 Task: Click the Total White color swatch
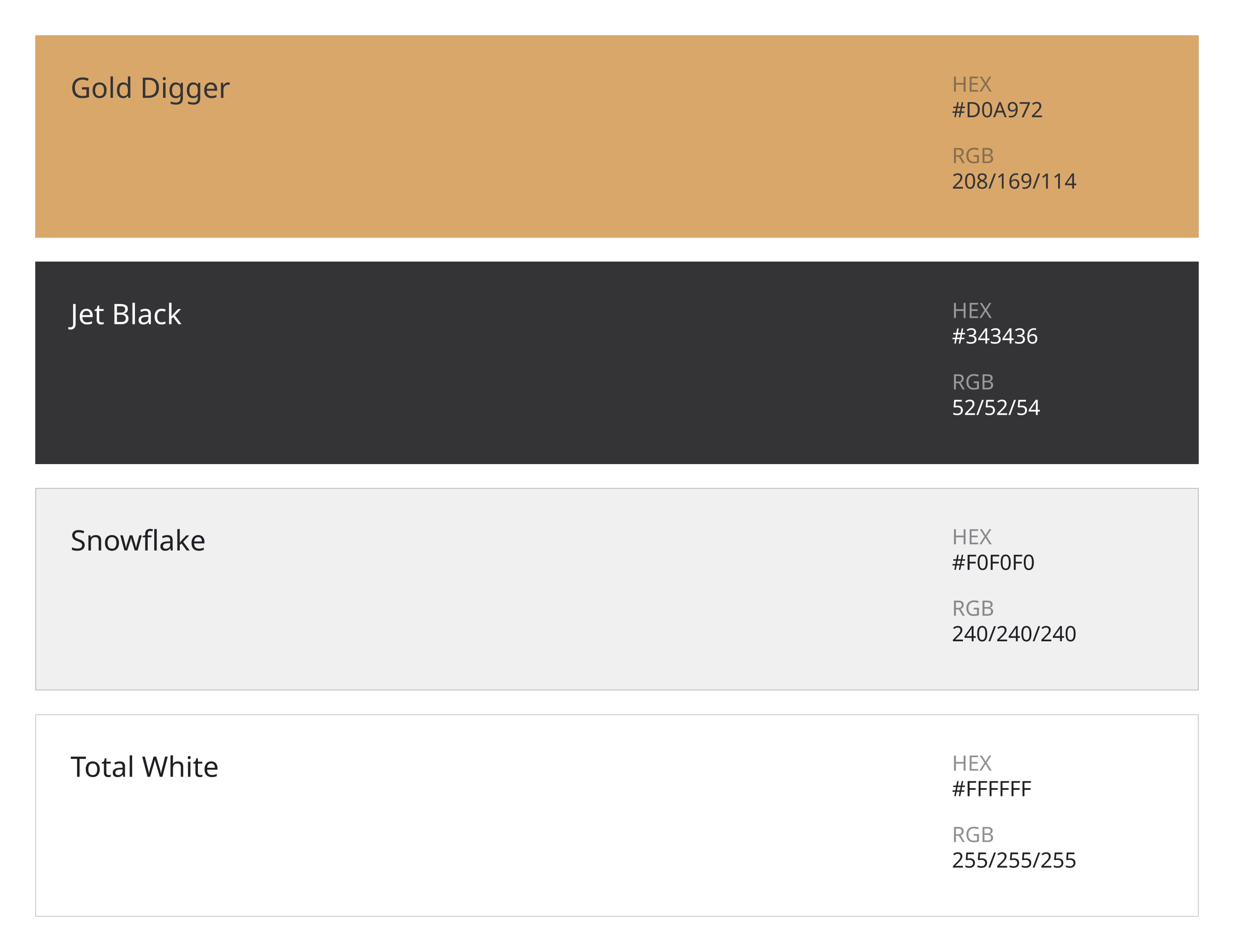(x=565, y=815)
